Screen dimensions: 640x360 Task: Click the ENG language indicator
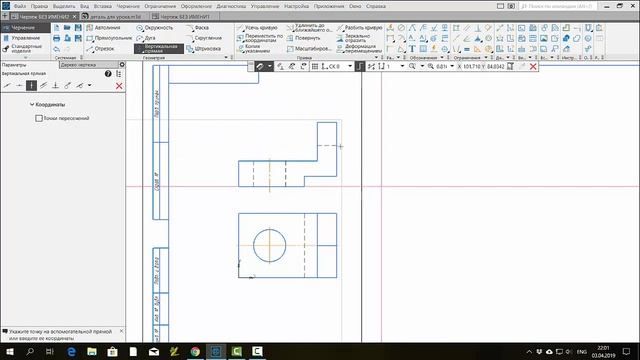(582, 351)
